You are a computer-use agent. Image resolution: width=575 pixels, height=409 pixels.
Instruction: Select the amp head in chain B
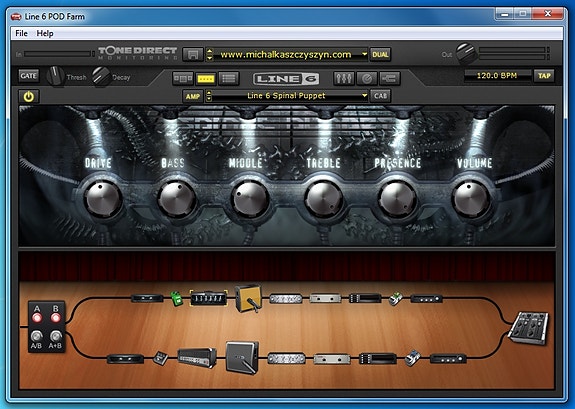click(x=197, y=358)
